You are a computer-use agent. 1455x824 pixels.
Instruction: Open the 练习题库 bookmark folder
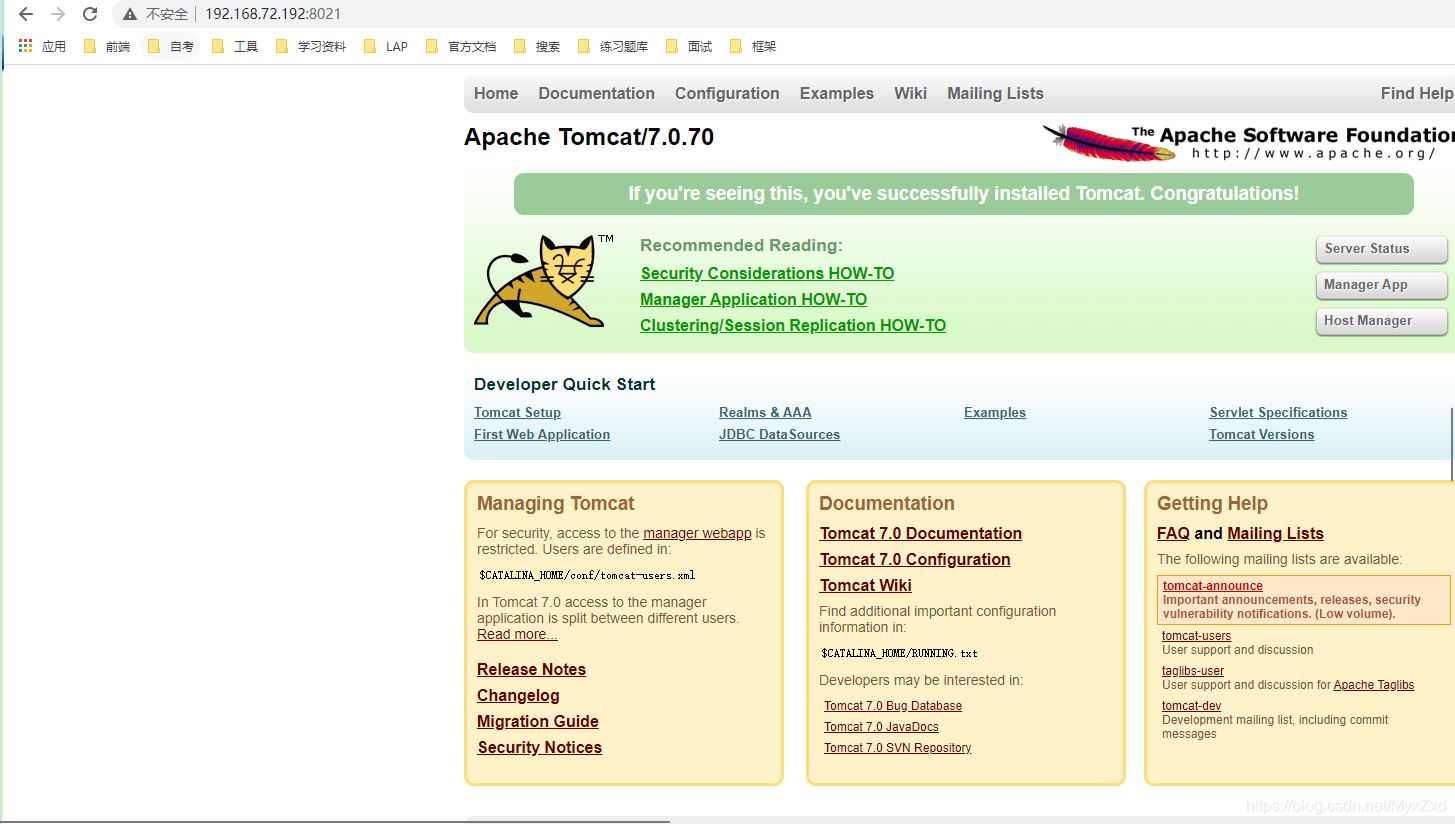pyautogui.click(x=613, y=46)
